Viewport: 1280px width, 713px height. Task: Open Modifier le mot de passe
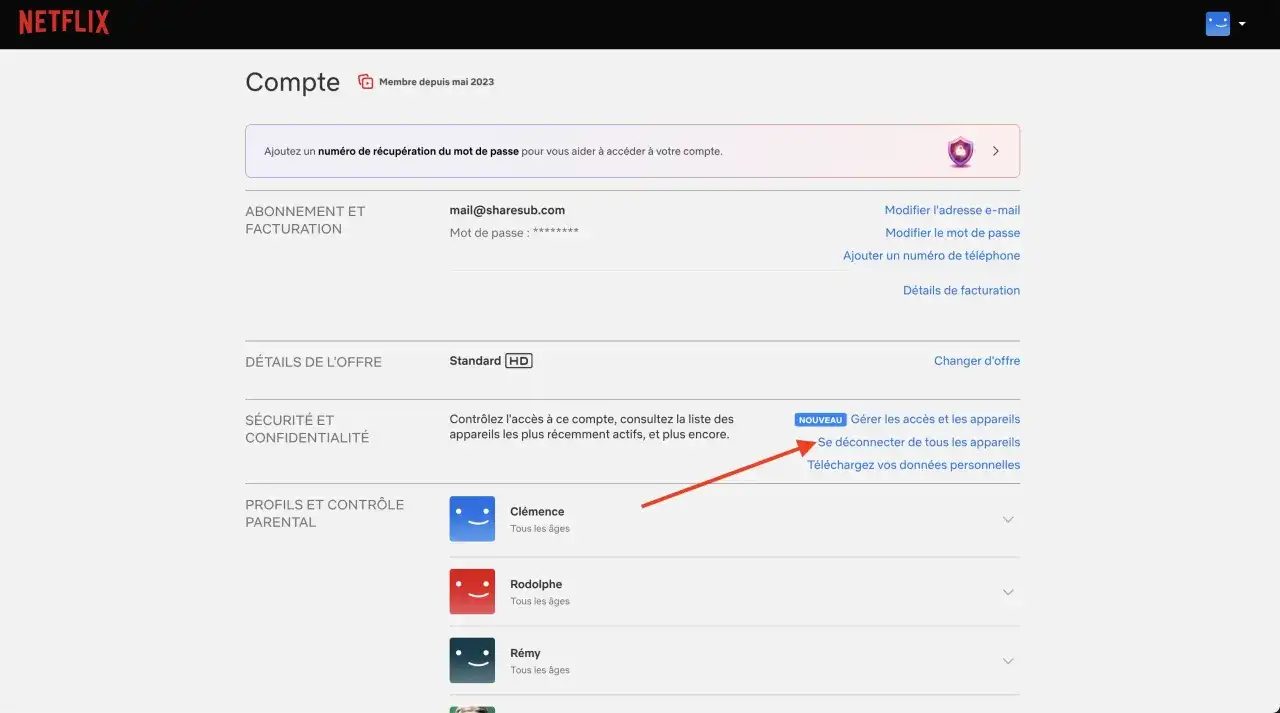pos(952,233)
